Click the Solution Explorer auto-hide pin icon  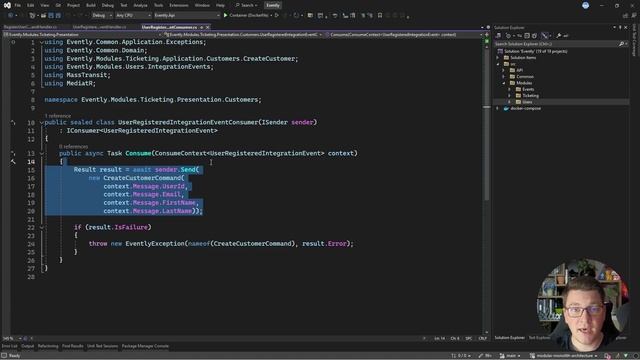(620, 27)
